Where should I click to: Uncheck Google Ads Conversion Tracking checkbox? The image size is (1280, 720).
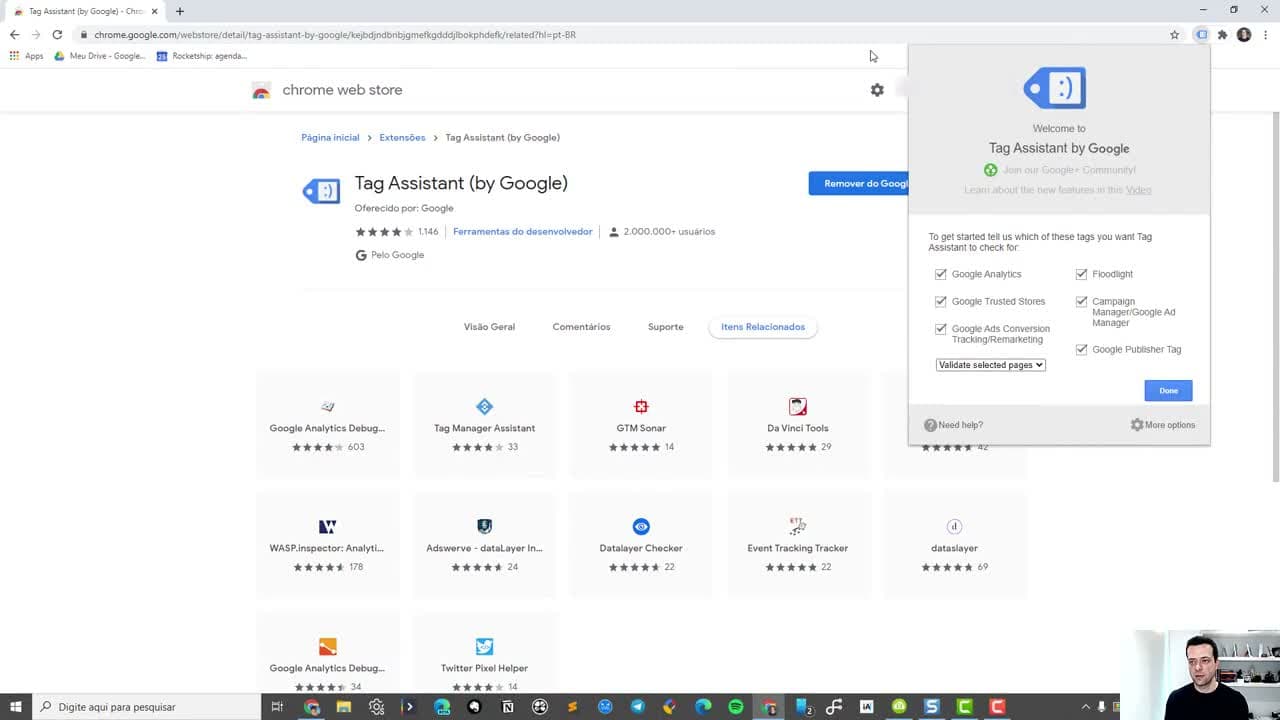pos(940,329)
